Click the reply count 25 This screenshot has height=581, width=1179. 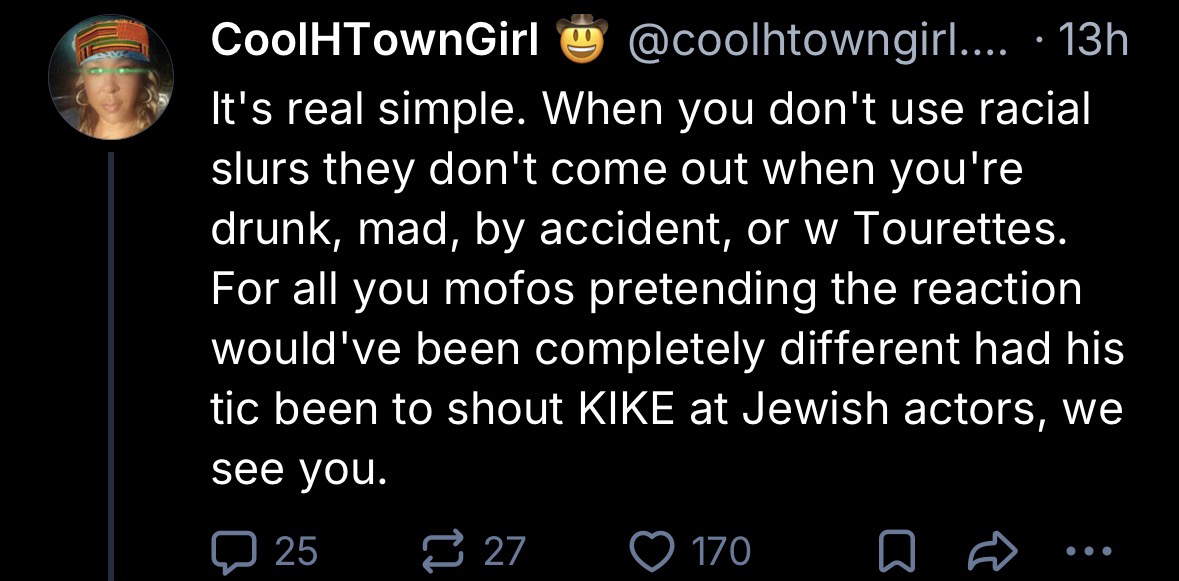pyautogui.click(x=294, y=549)
